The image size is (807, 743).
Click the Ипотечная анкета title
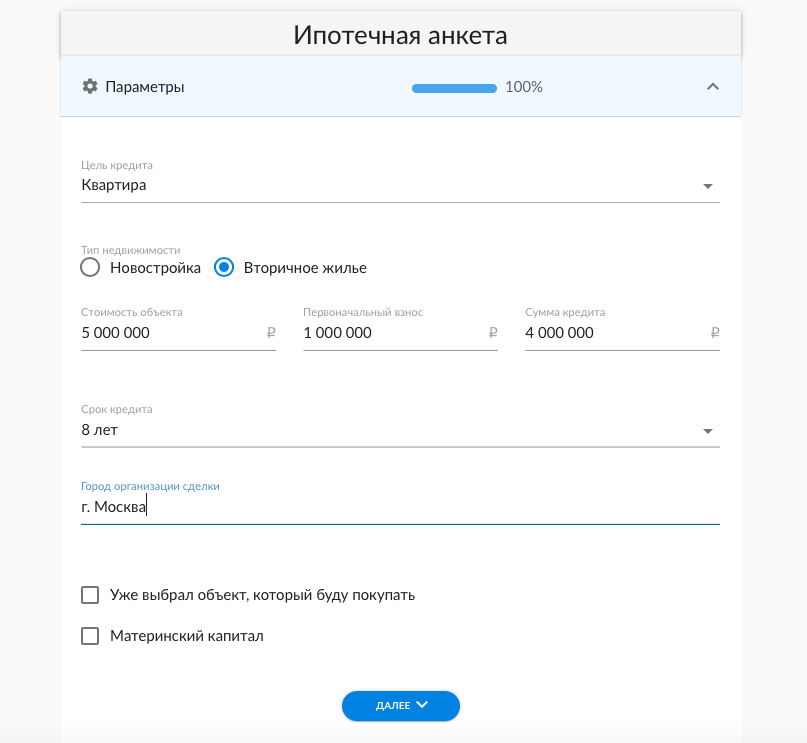coord(401,36)
